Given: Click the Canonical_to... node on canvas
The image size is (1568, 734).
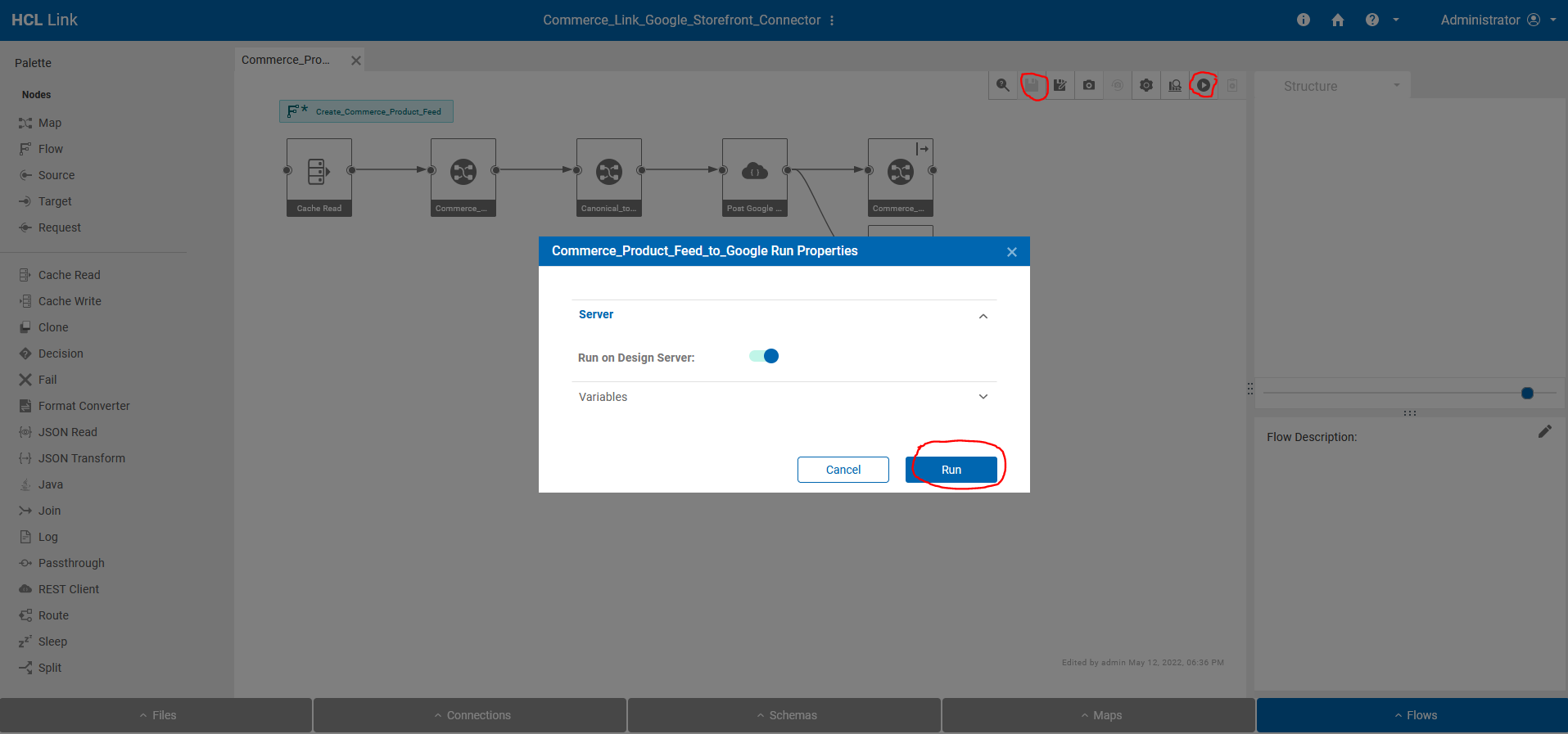Looking at the screenshot, I should (609, 178).
